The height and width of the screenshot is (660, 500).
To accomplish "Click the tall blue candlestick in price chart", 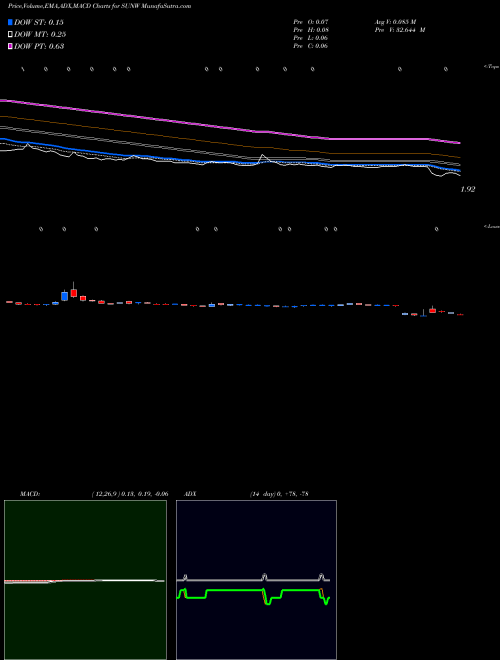I will 64,295.
